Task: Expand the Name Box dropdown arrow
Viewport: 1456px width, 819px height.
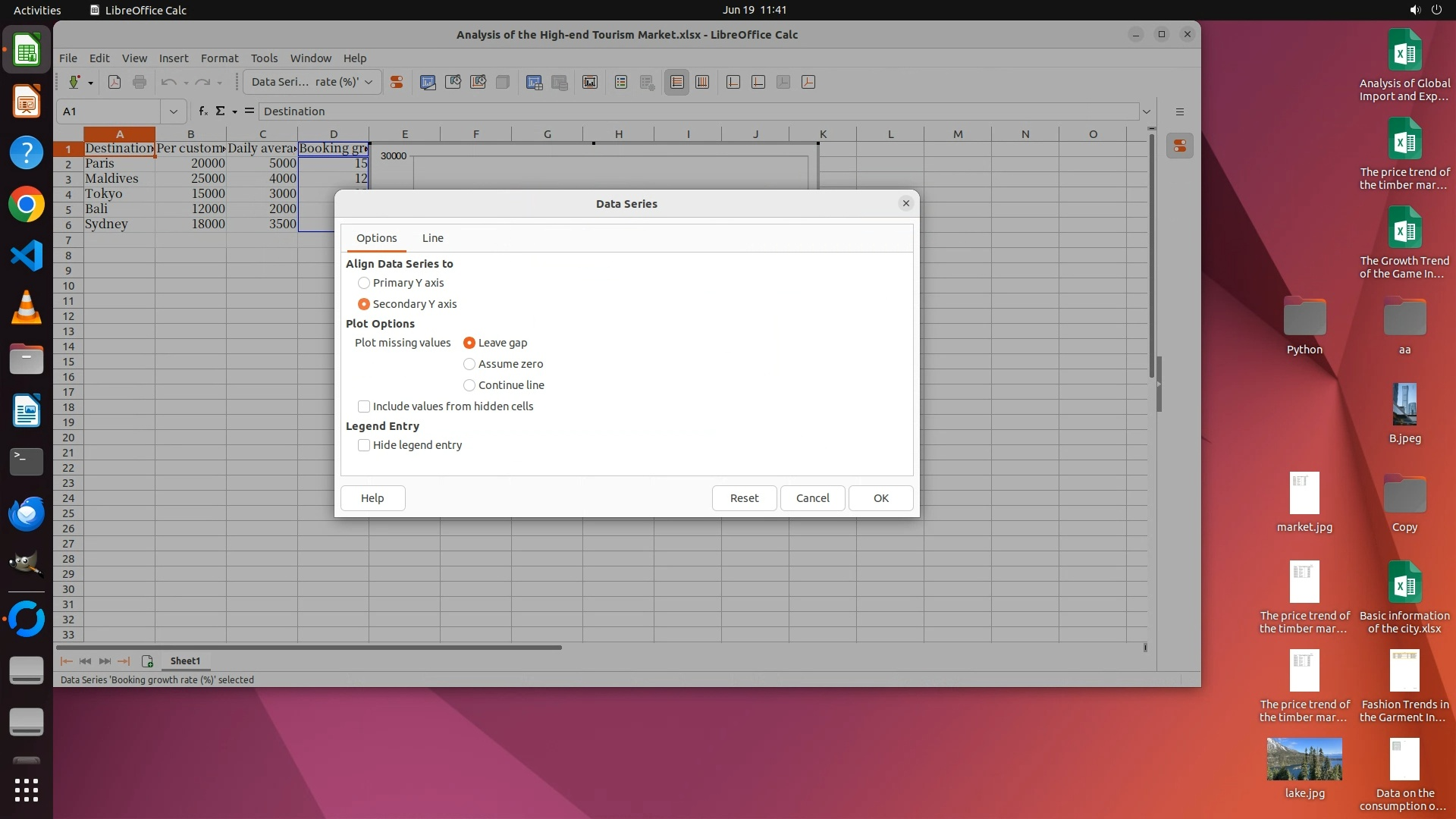Action: coord(173,111)
